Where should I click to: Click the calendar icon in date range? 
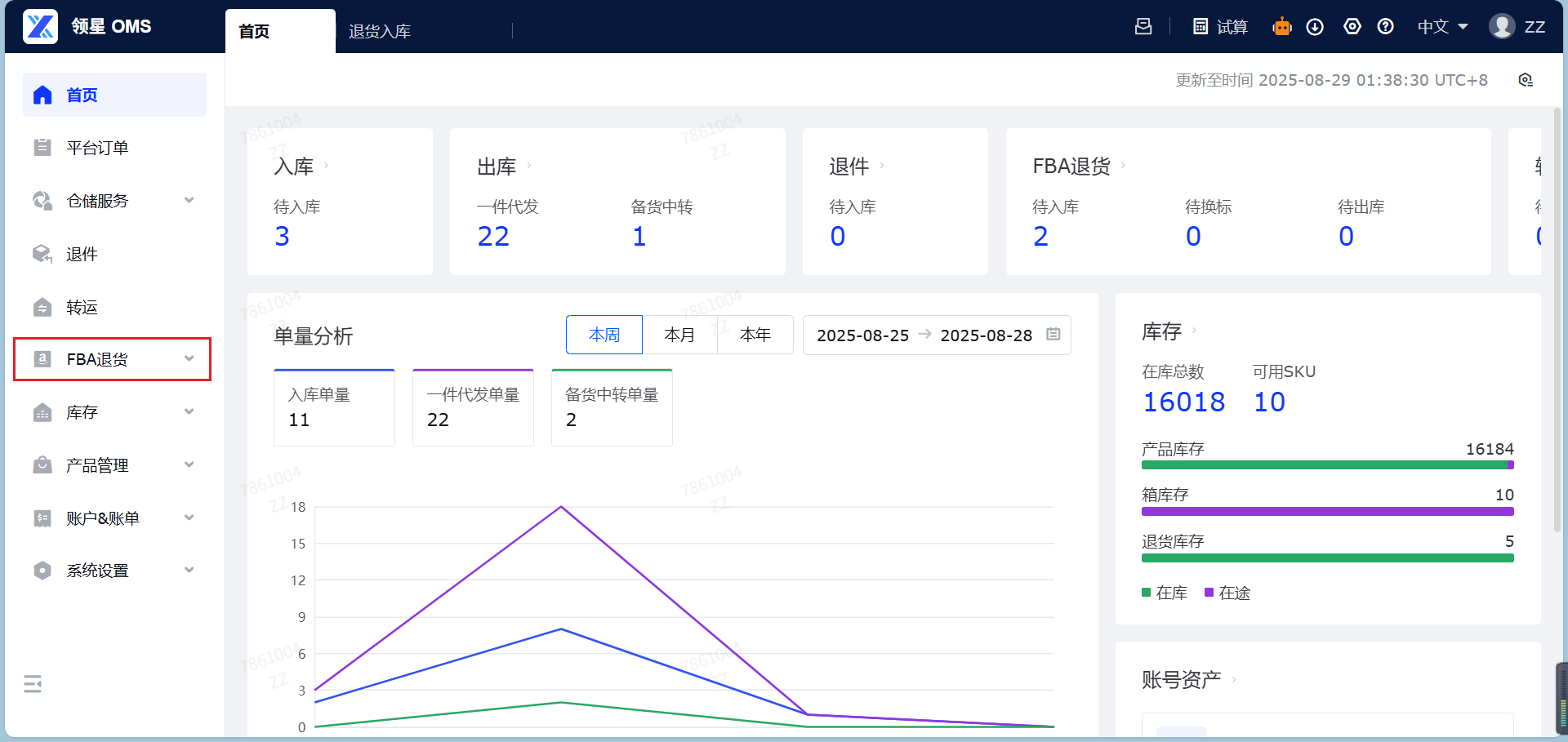1053,335
